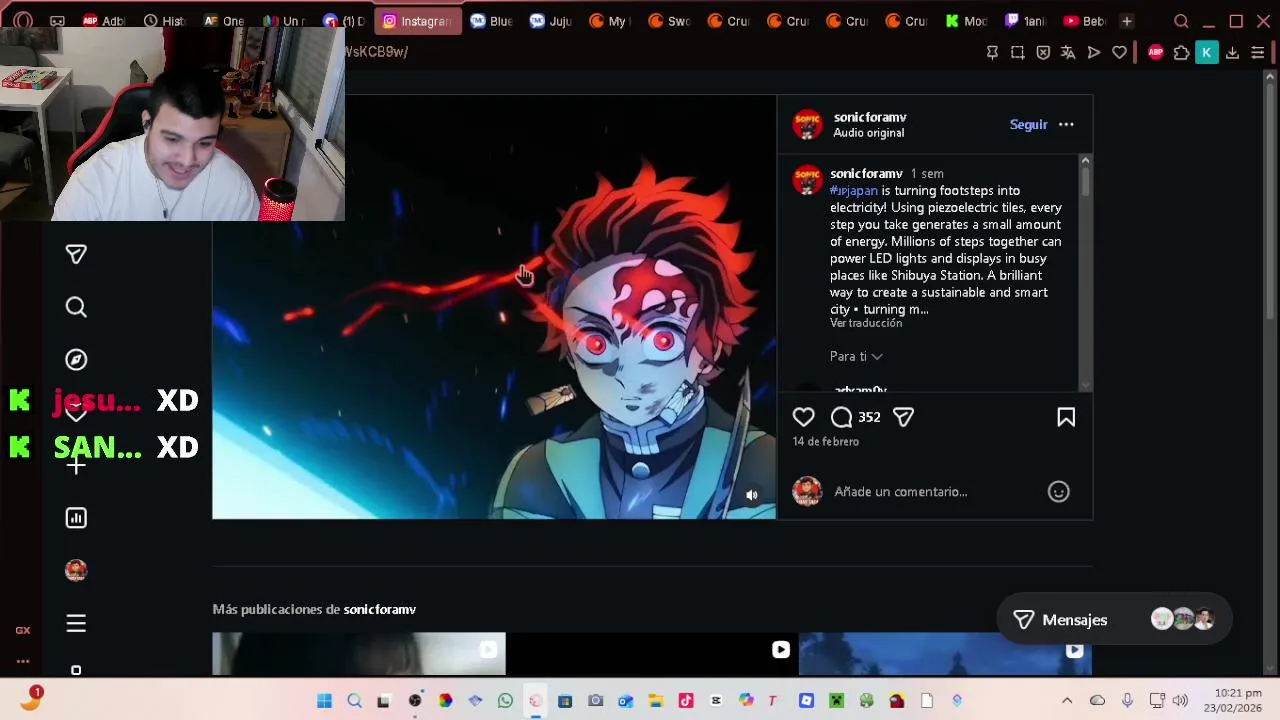Expand the Para ti comments sorting dropdown
This screenshot has height=720, width=1280.
[856, 356]
